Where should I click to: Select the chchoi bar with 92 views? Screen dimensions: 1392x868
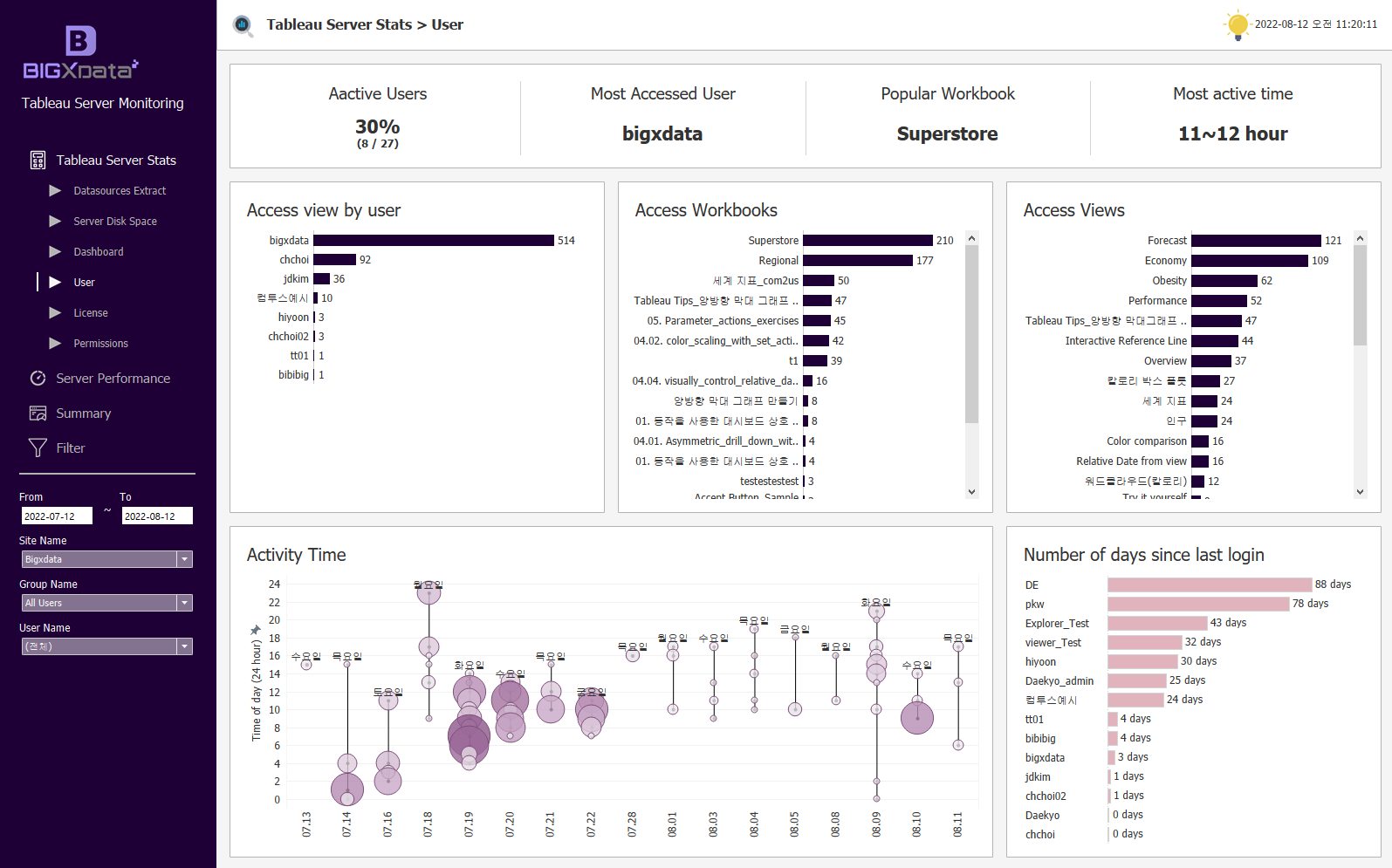click(334, 259)
